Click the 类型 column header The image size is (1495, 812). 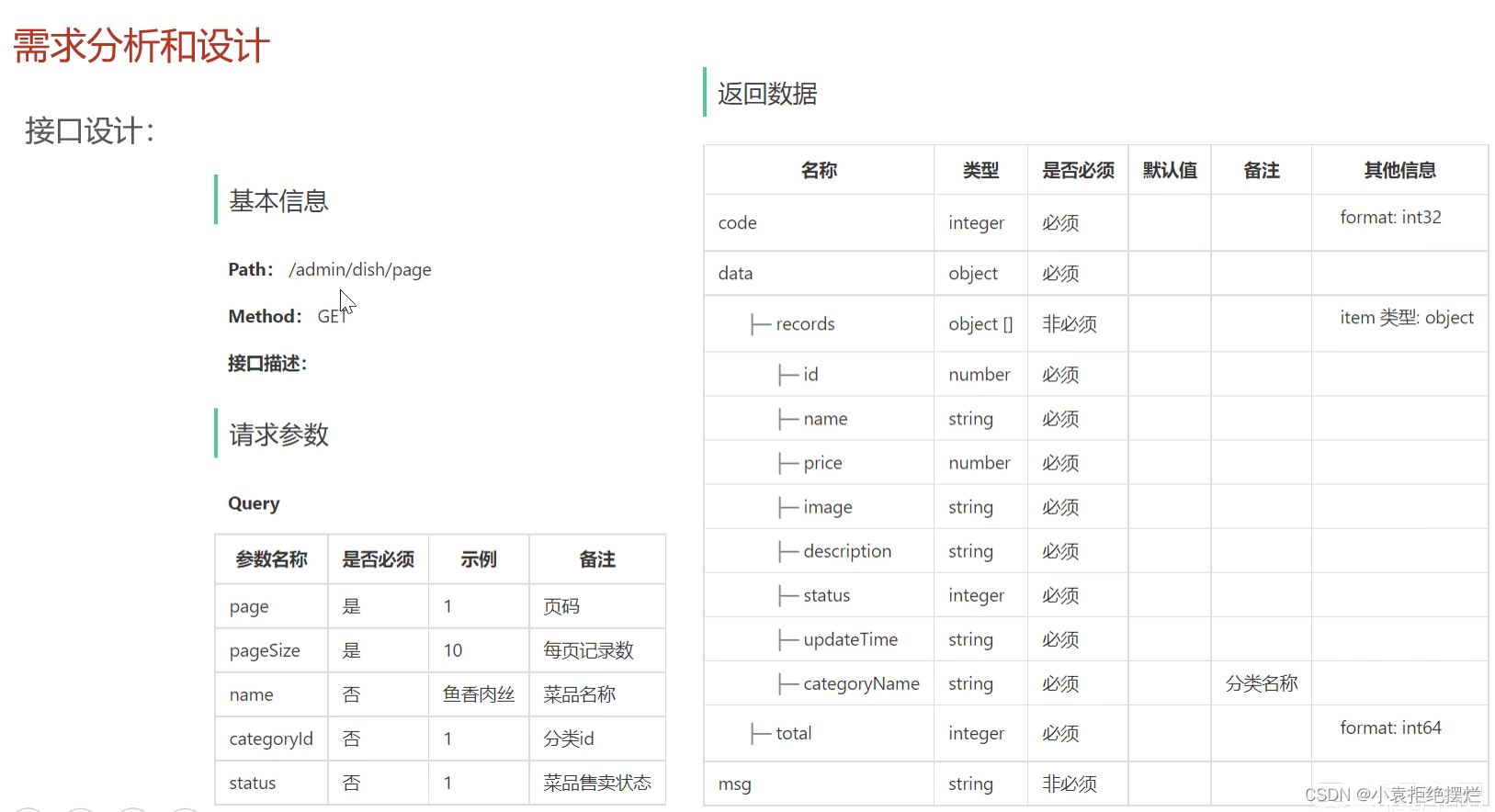point(980,170)
